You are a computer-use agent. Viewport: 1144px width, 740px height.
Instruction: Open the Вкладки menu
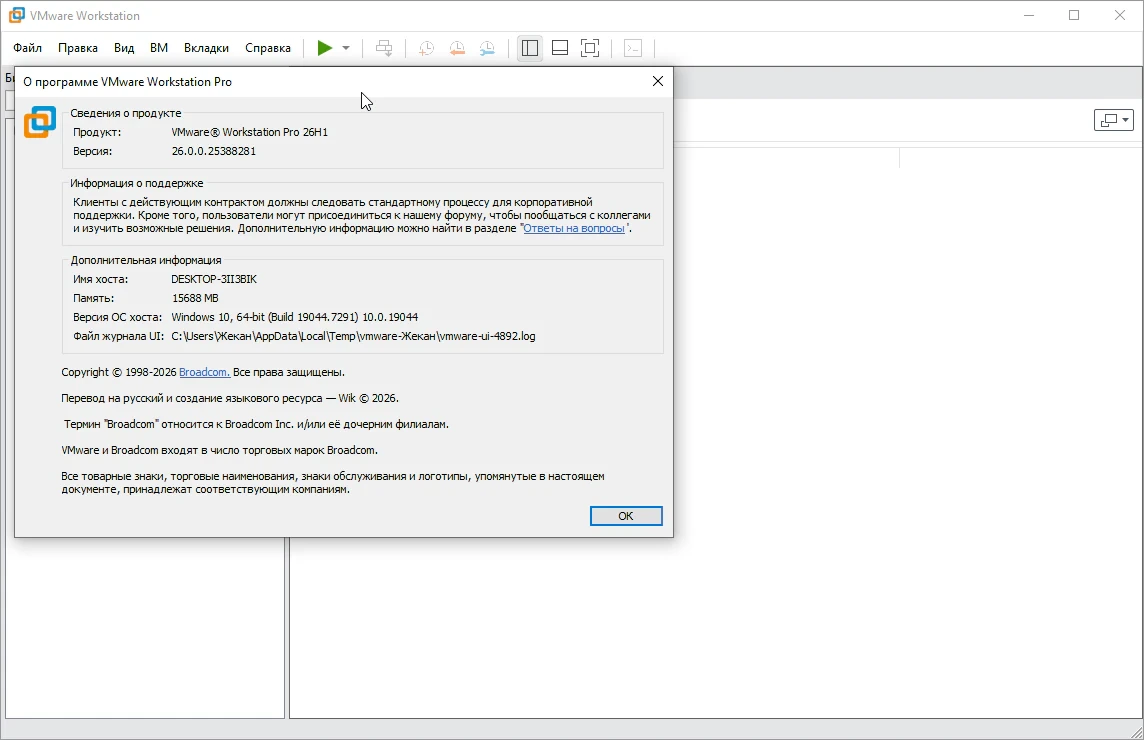tap(206, 48)
